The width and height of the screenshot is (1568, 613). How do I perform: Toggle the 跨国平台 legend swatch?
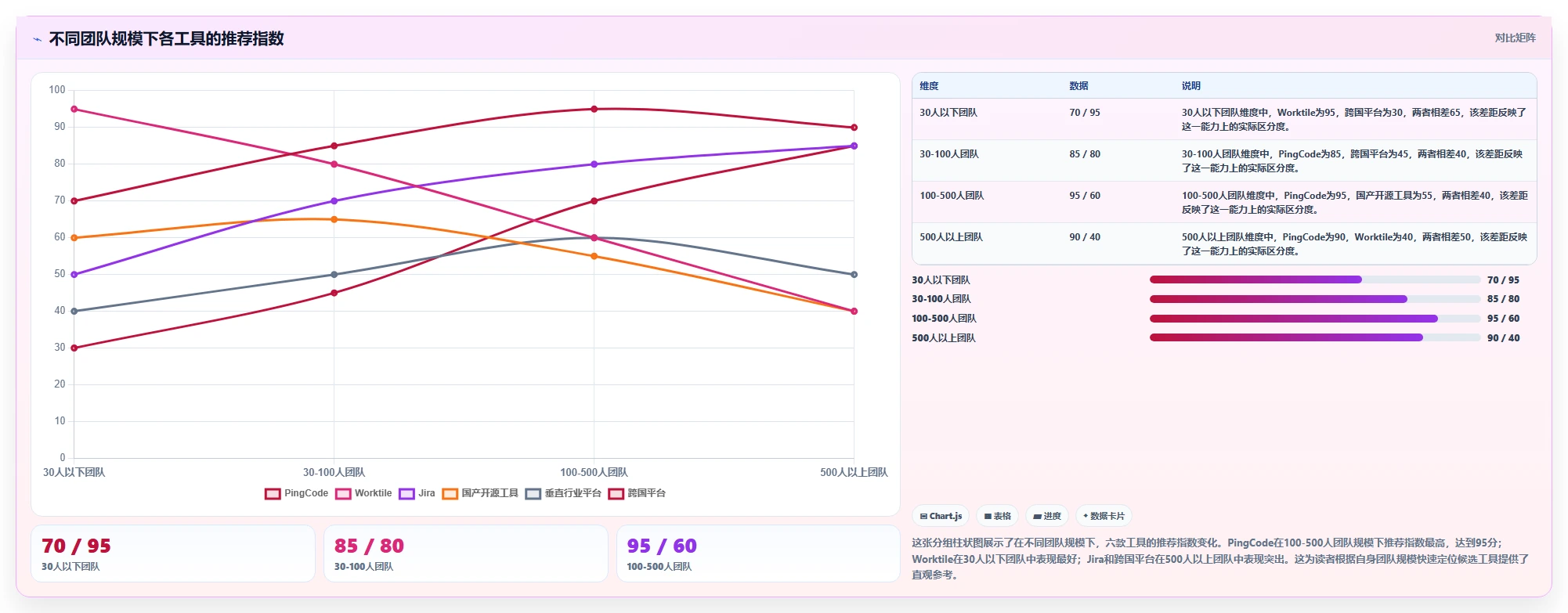tap(616, 494)
